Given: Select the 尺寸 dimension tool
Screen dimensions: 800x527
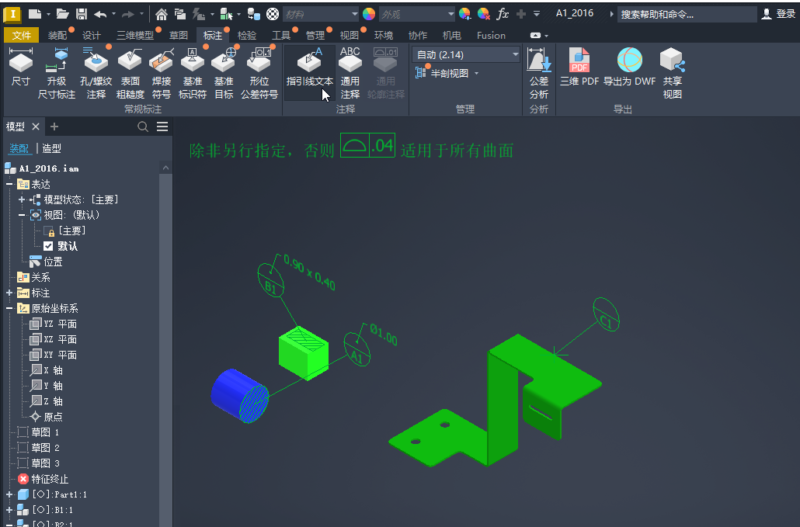Looking at the screenshot, I should click(21, 67).
